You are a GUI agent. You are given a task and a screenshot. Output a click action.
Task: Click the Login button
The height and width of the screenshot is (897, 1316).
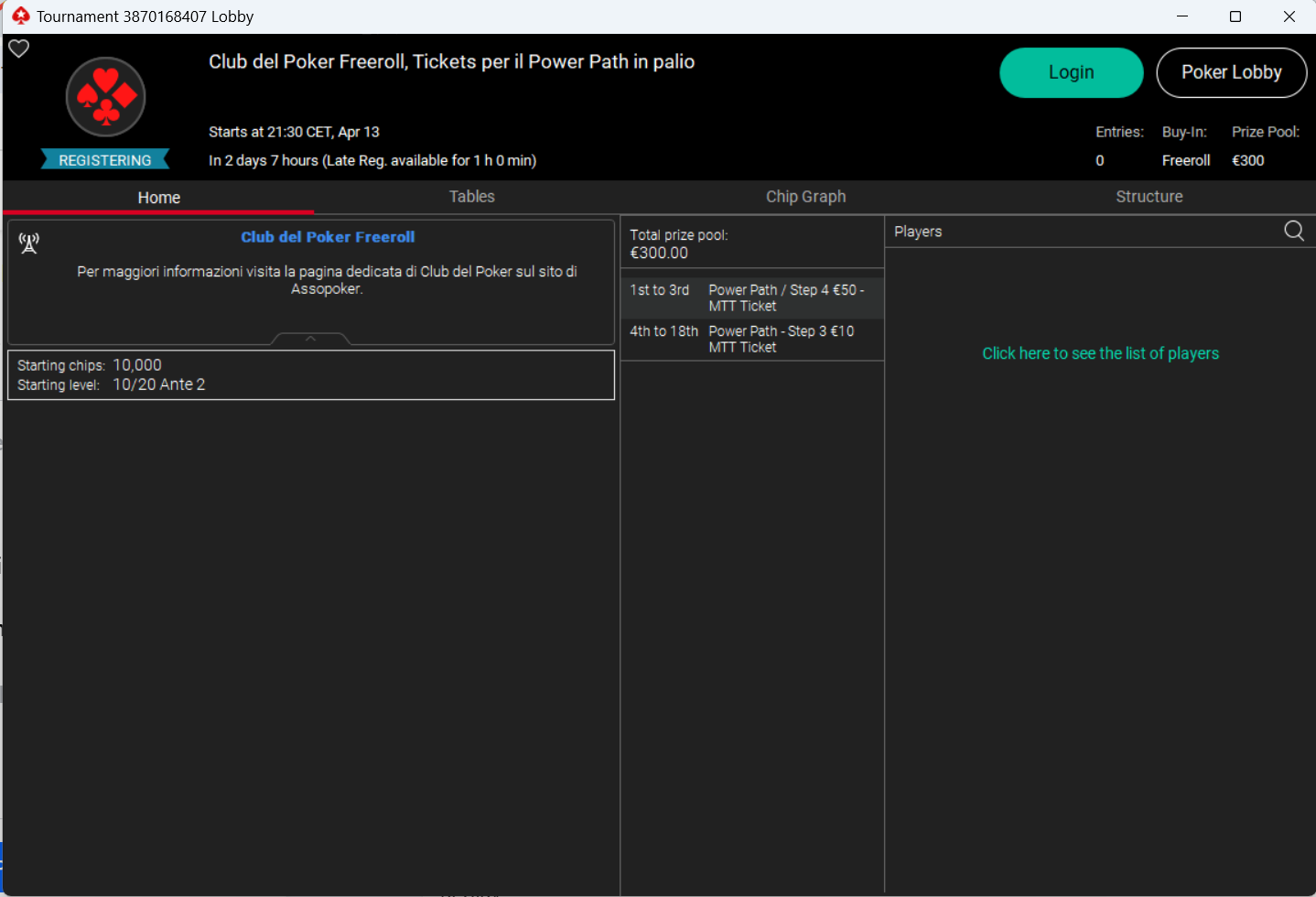(1071, 72)
